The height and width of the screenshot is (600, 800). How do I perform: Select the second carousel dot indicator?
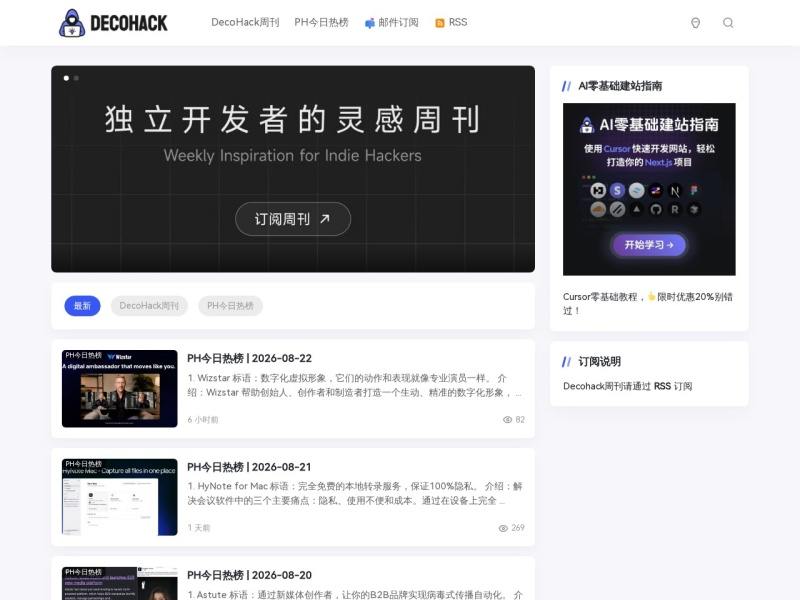click(76, 78)
